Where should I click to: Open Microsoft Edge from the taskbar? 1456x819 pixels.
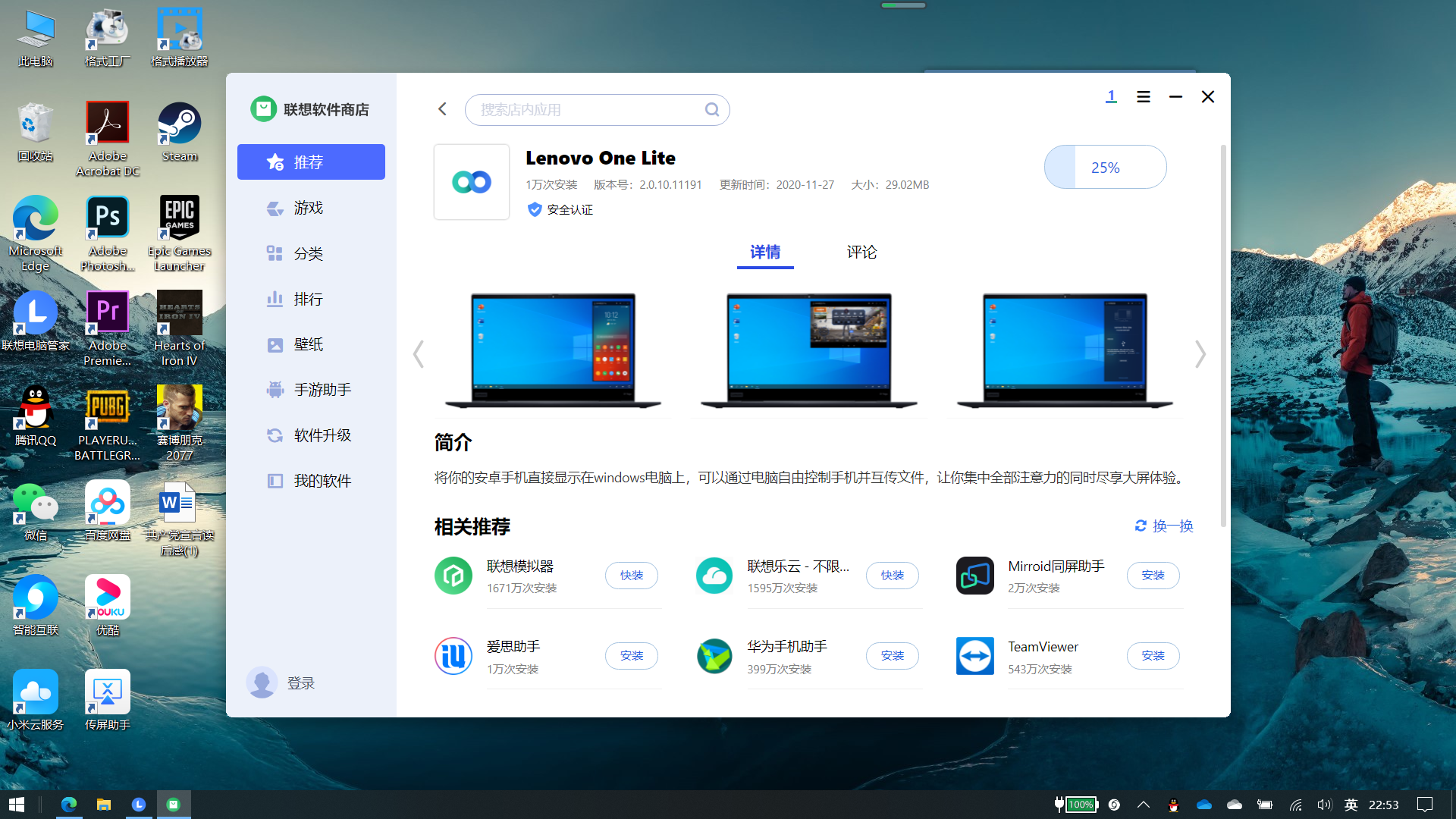[x=69, y=805]
